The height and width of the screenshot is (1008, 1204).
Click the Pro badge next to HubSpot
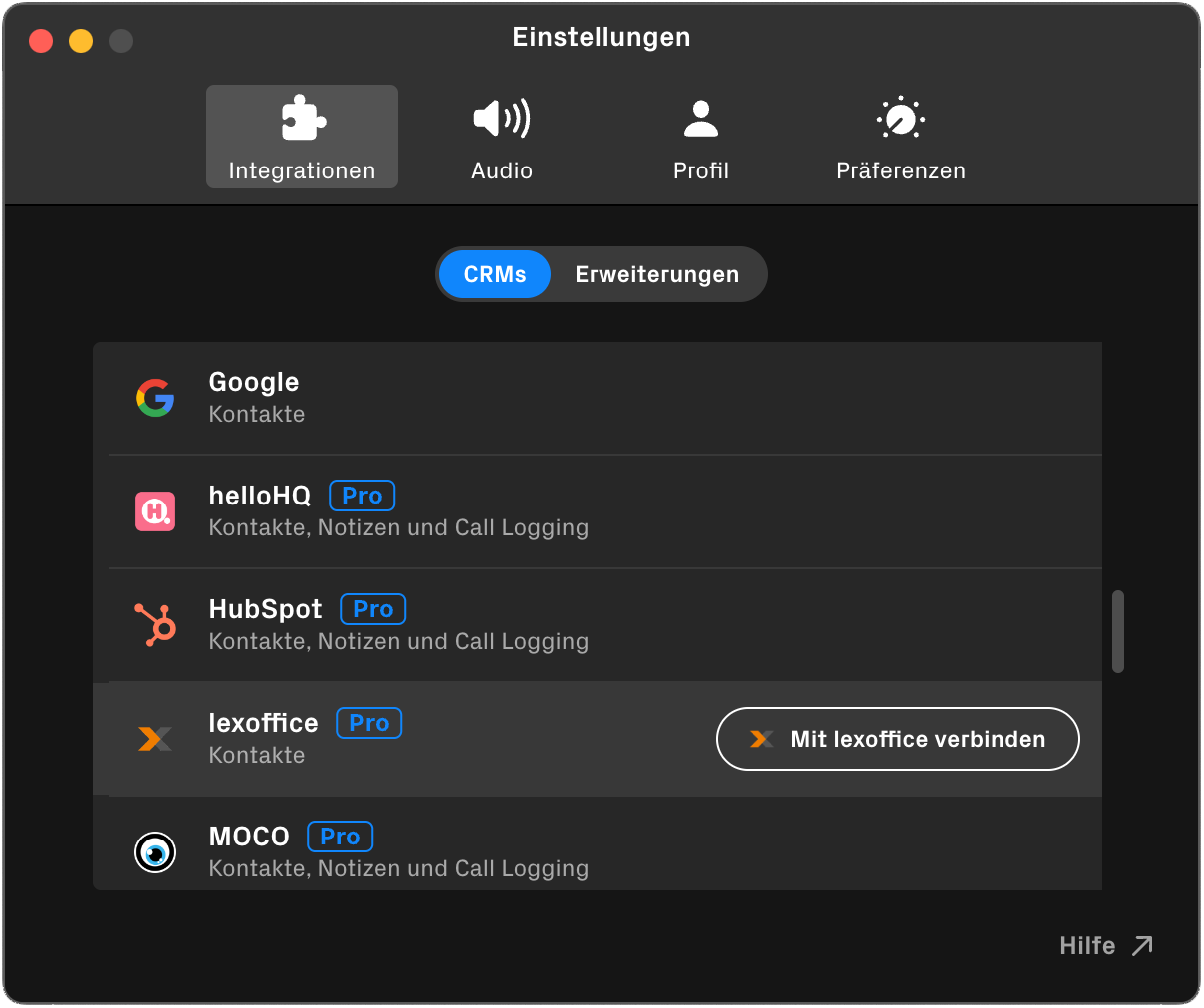pyautogui.click(x=373, y=609)
